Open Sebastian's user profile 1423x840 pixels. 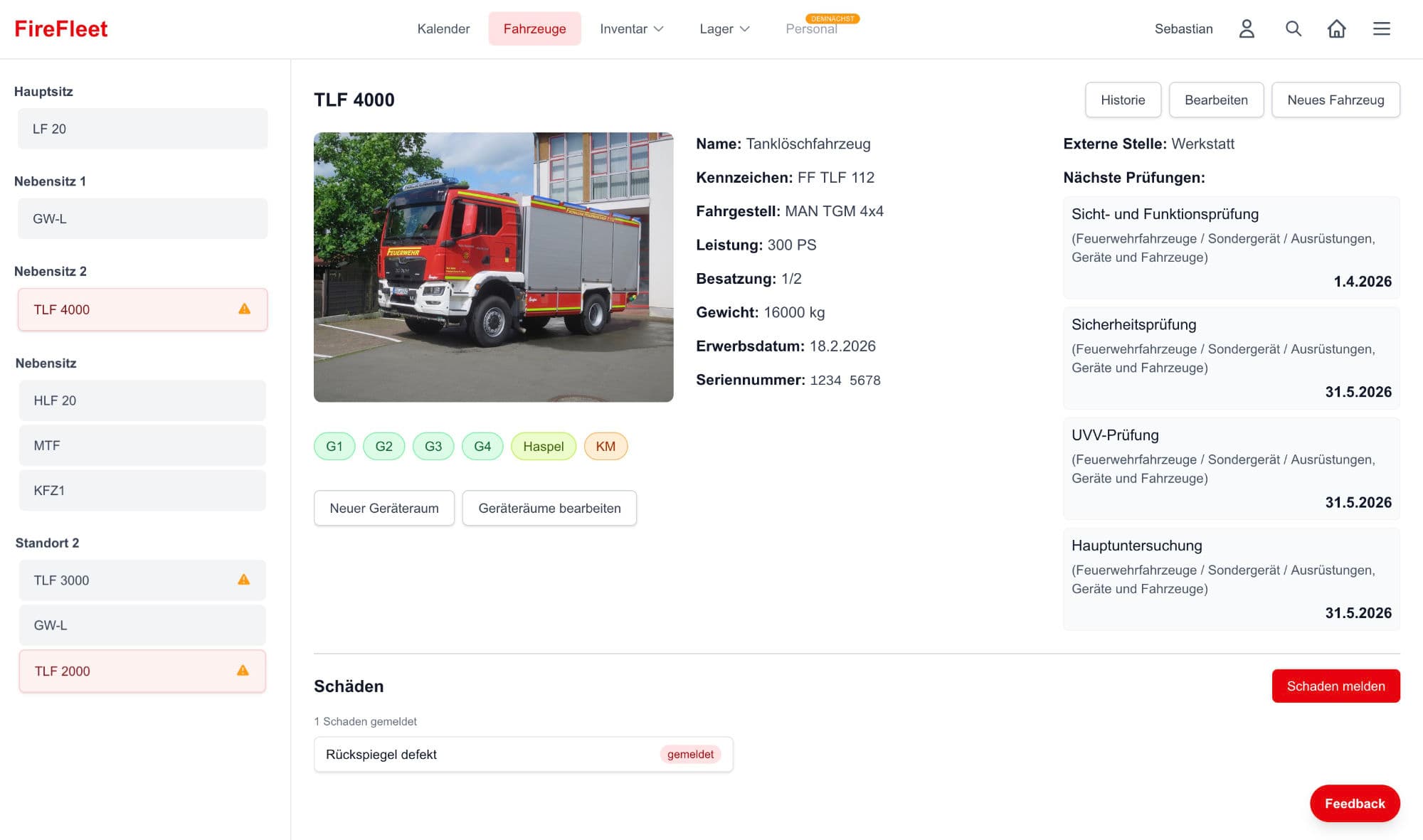1246,28
